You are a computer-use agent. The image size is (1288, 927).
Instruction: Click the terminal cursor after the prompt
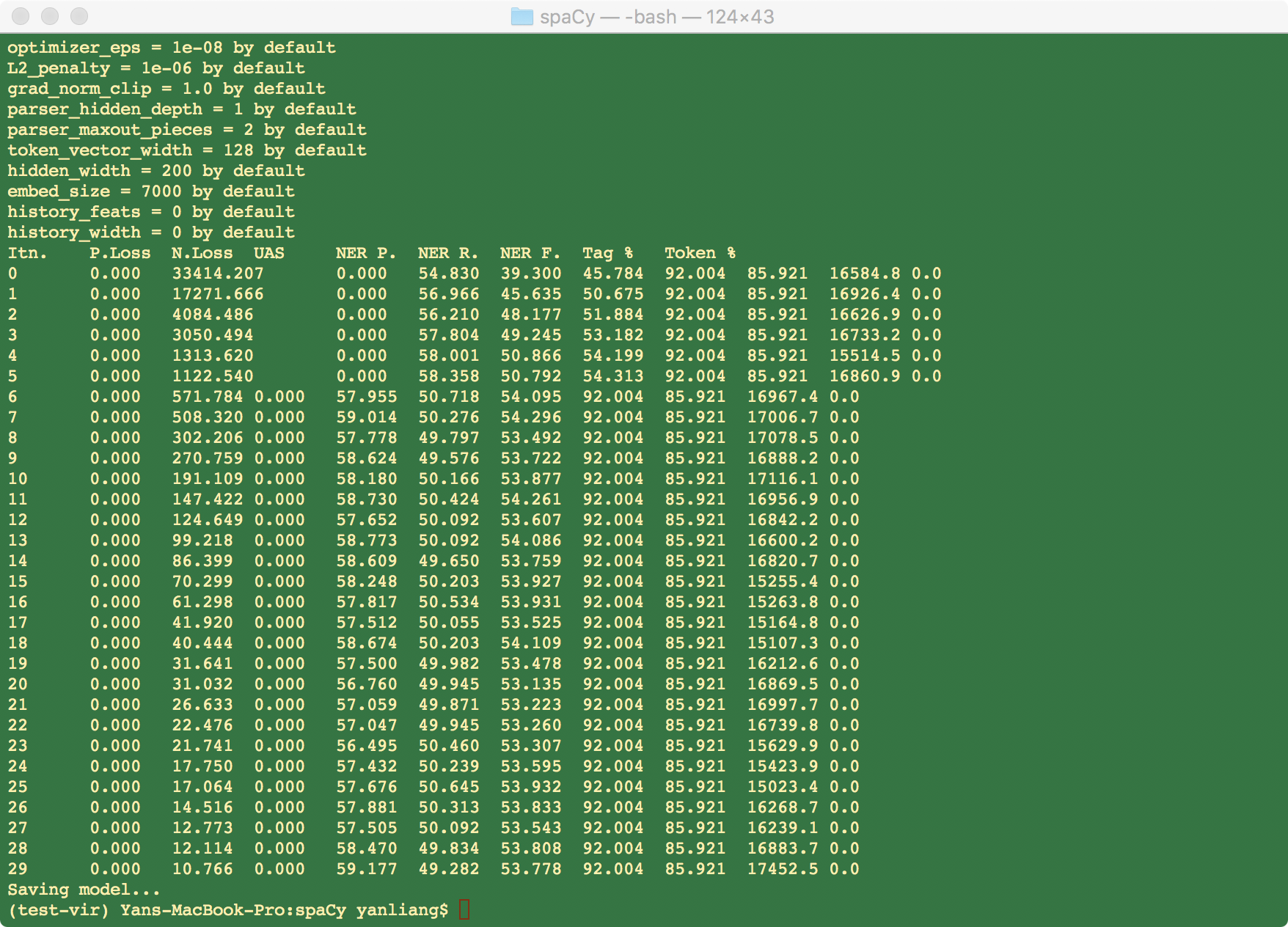pyautogui.click(x=464, y=909)
